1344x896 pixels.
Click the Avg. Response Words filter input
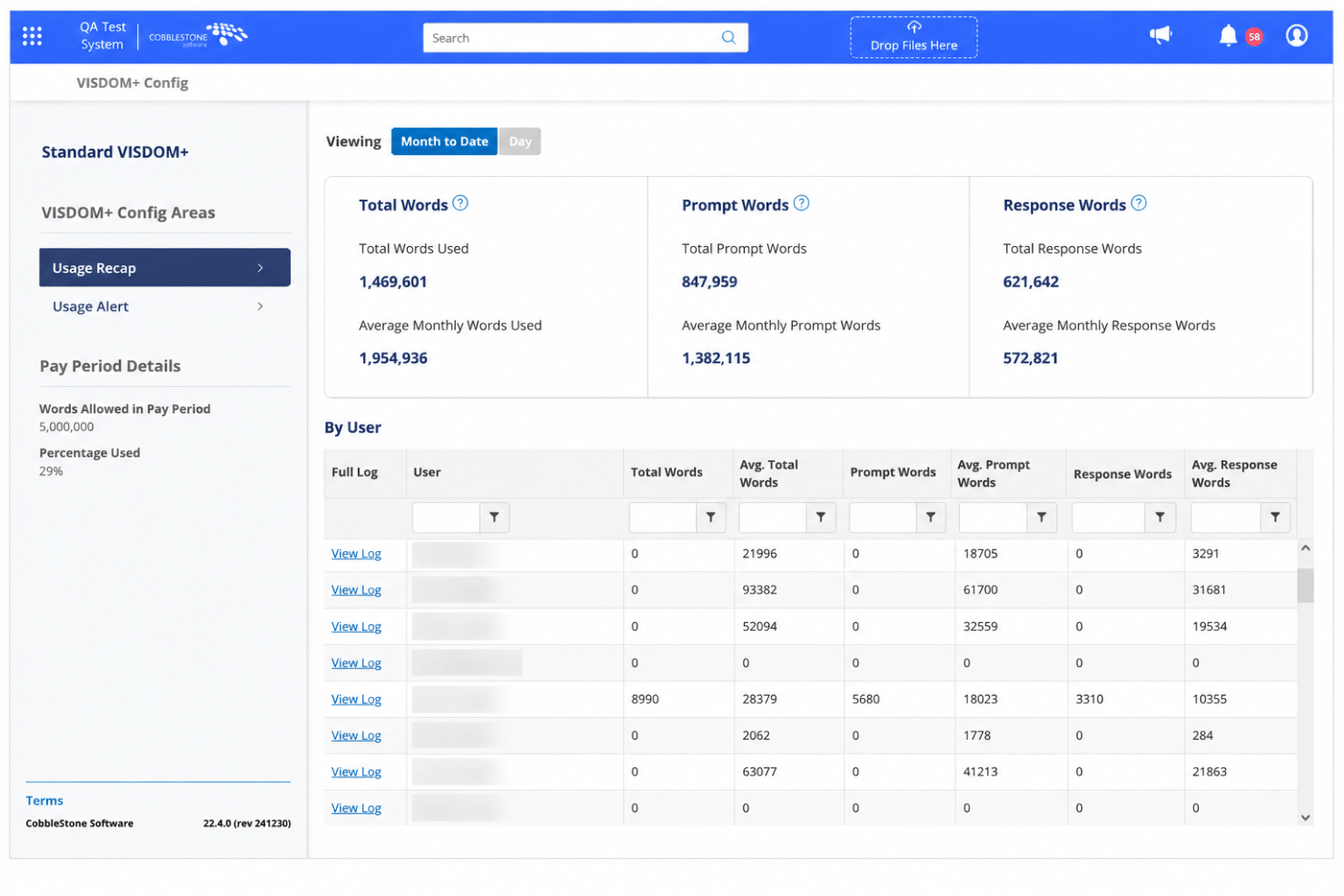(1226, 517)
